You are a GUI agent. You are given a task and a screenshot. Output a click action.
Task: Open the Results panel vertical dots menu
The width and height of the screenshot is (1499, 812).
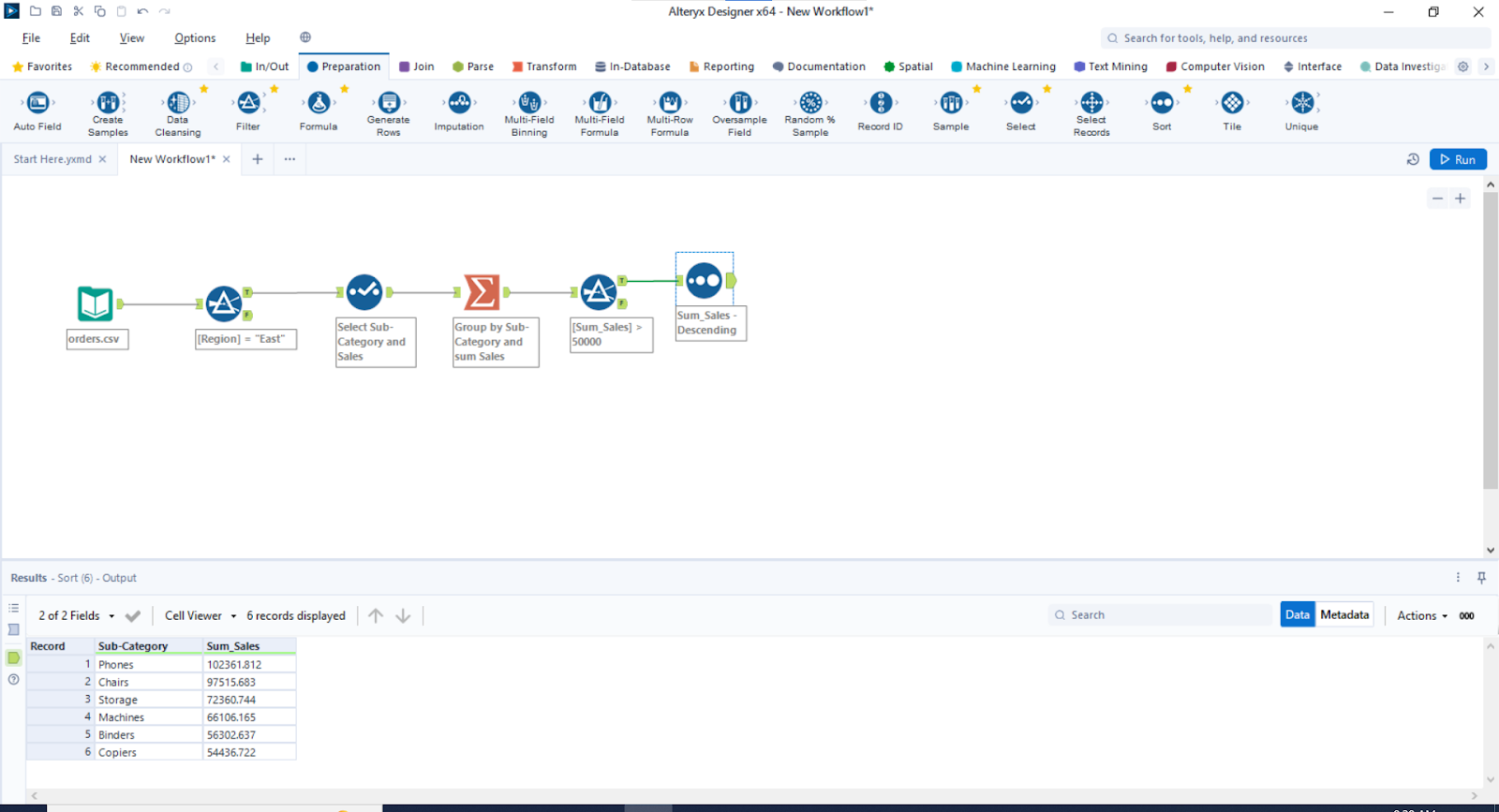click(x=1458, y=578)
